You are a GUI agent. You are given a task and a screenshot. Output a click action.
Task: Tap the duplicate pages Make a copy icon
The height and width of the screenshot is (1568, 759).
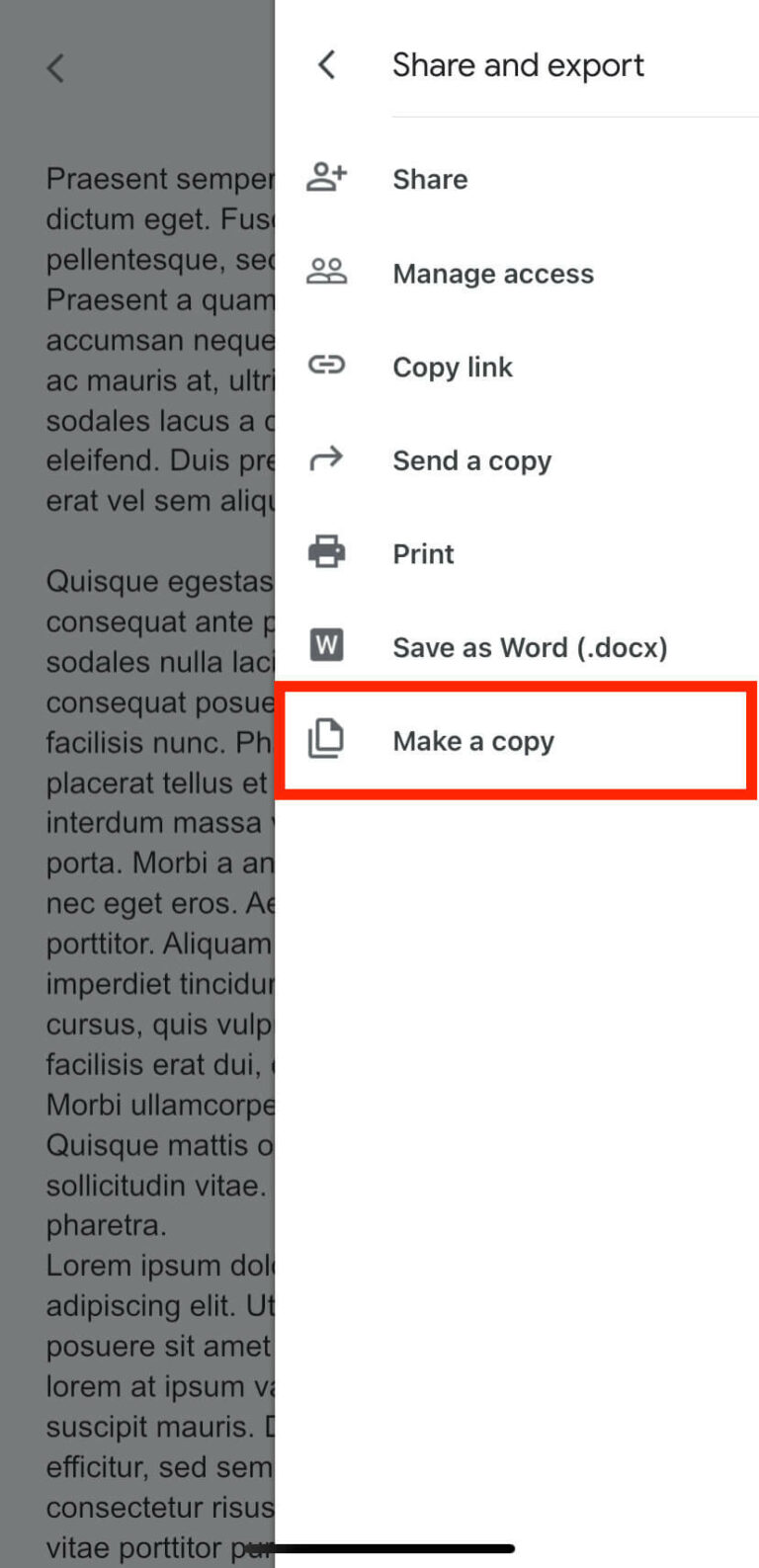pyautogui.click(x=326, y=740)
